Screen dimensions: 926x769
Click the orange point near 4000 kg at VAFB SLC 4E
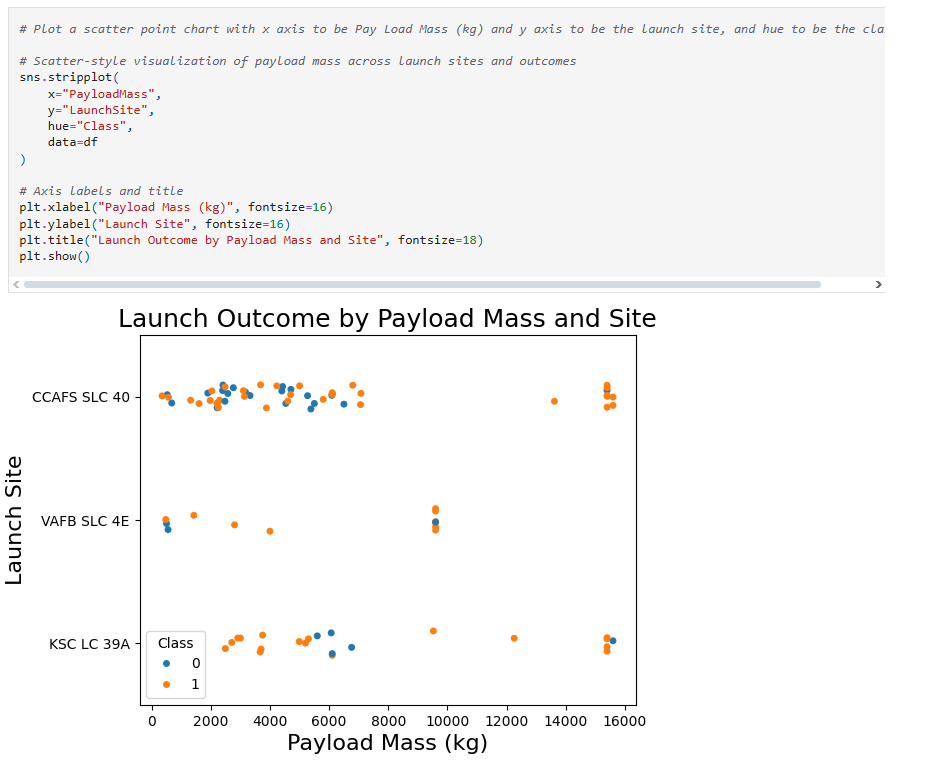(x=270, y=532)
